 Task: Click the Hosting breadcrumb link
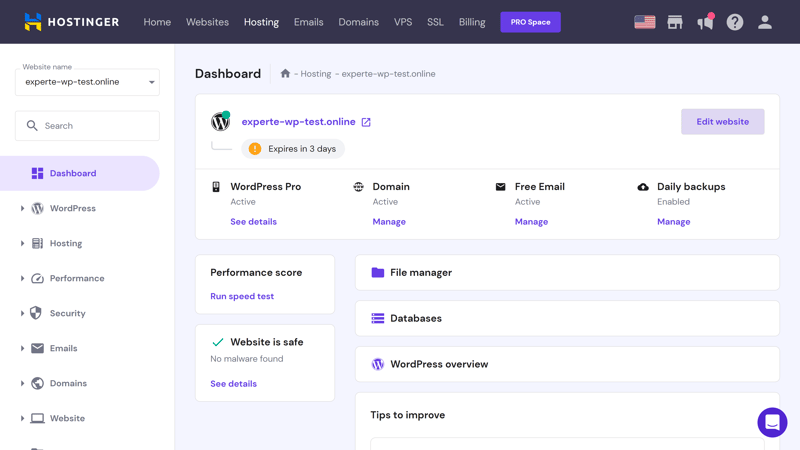pyautogui.click(x=316, y=73)
